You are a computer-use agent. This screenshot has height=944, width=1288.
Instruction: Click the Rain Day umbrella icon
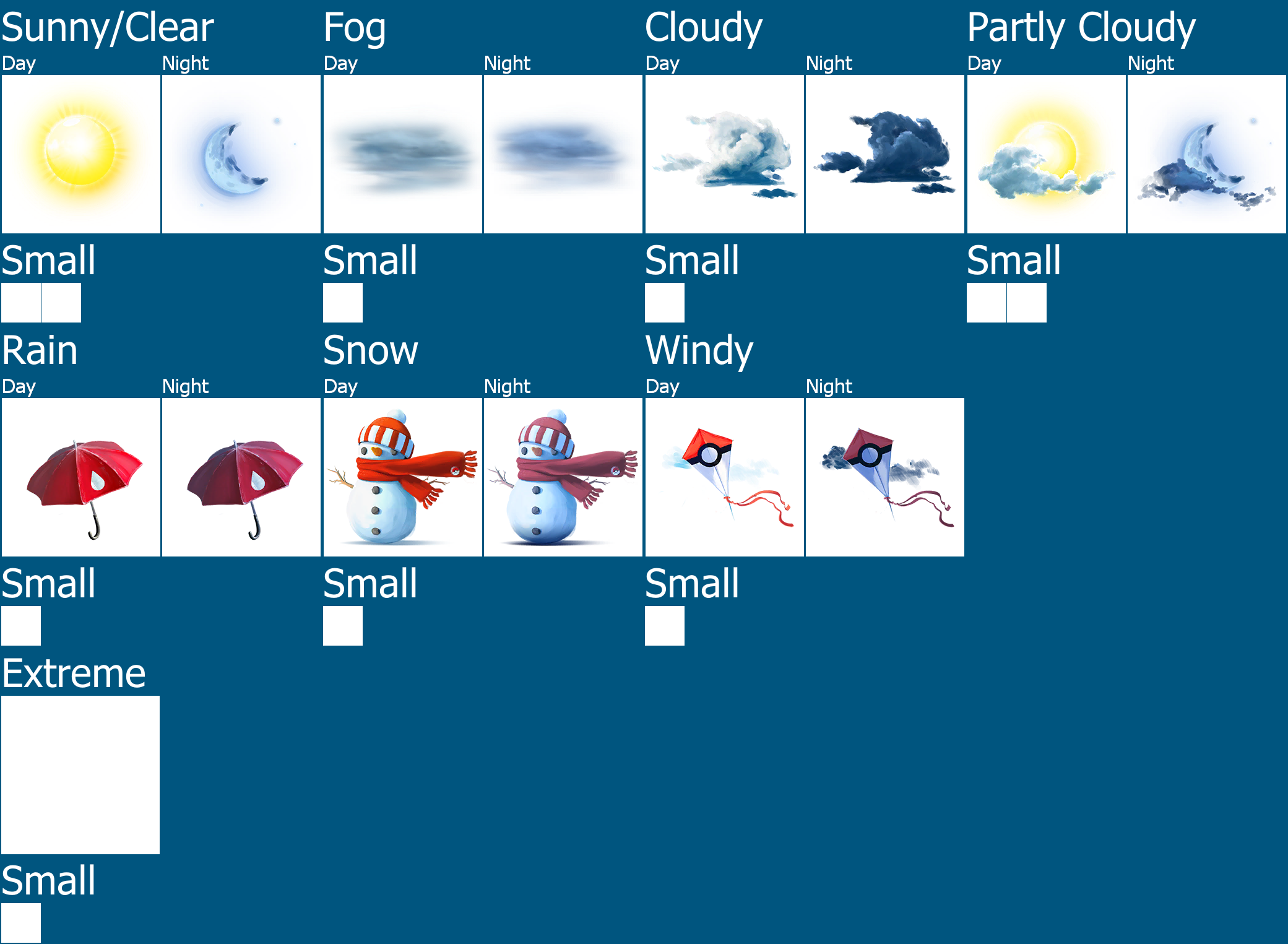(82, 472)
